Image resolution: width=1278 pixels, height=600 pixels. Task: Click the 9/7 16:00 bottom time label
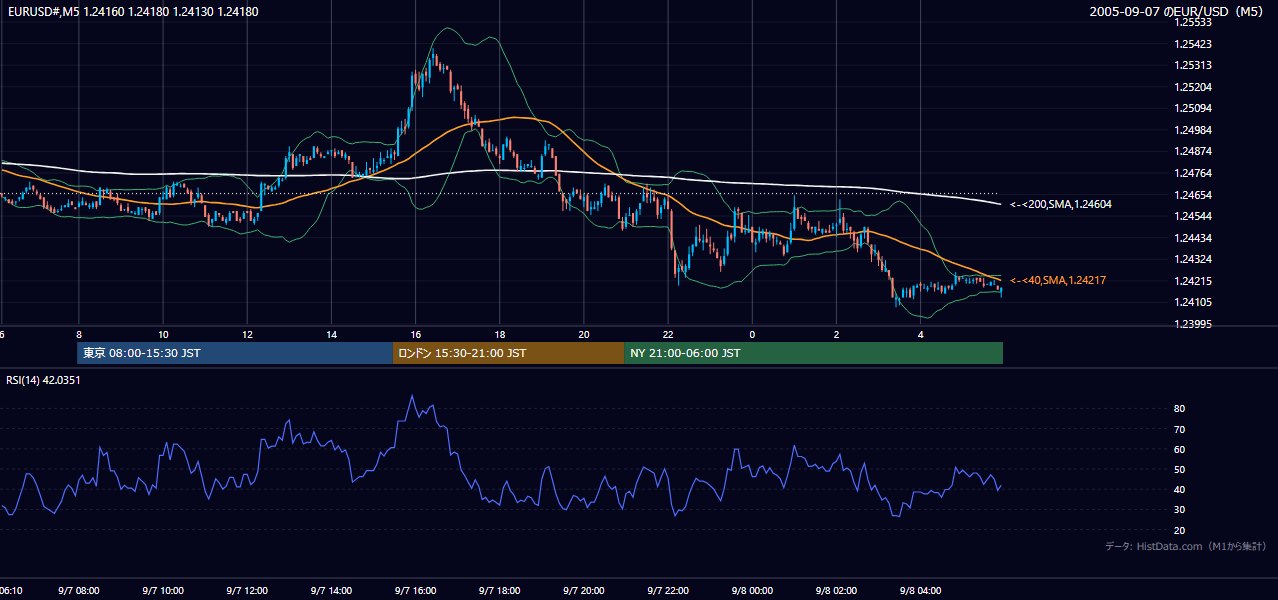pos(416,591)
